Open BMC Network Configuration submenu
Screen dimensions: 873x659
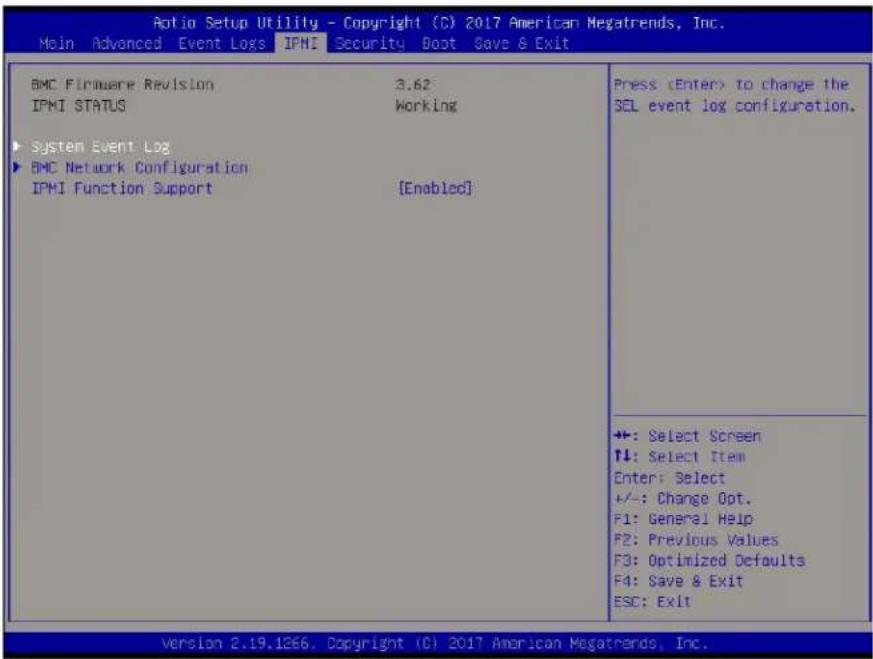click(139, 168)
